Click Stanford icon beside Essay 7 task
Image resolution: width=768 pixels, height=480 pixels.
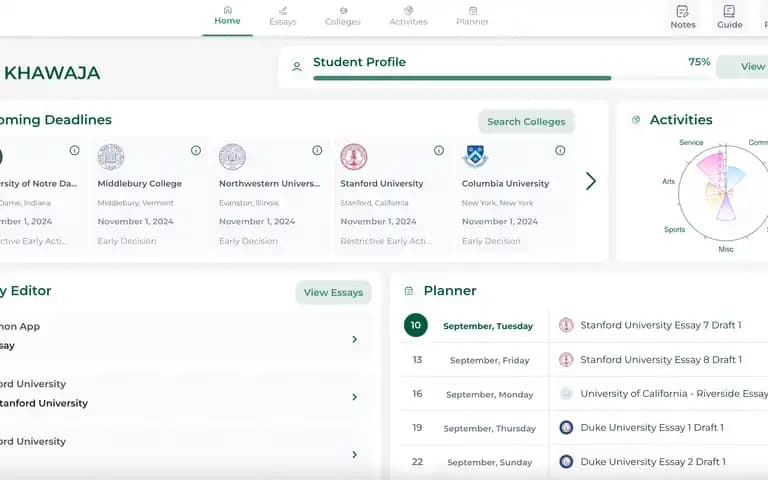click(x=566, y=325)
